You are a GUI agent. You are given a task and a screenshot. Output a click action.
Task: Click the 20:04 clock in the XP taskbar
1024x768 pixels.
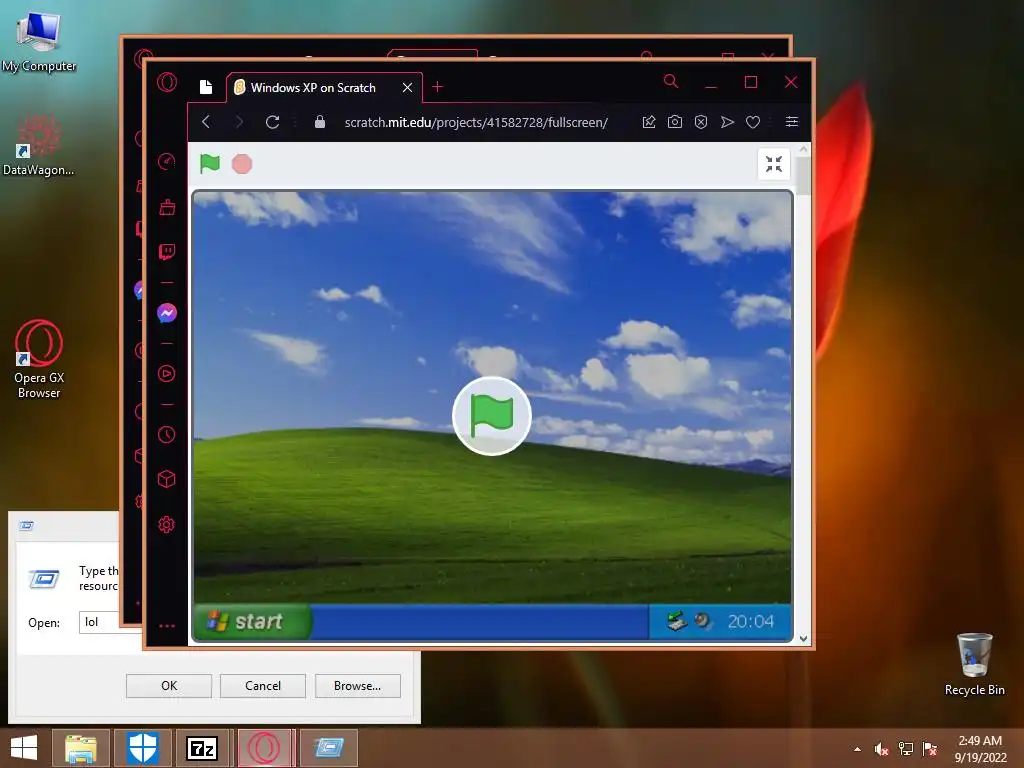click(750, 621)
